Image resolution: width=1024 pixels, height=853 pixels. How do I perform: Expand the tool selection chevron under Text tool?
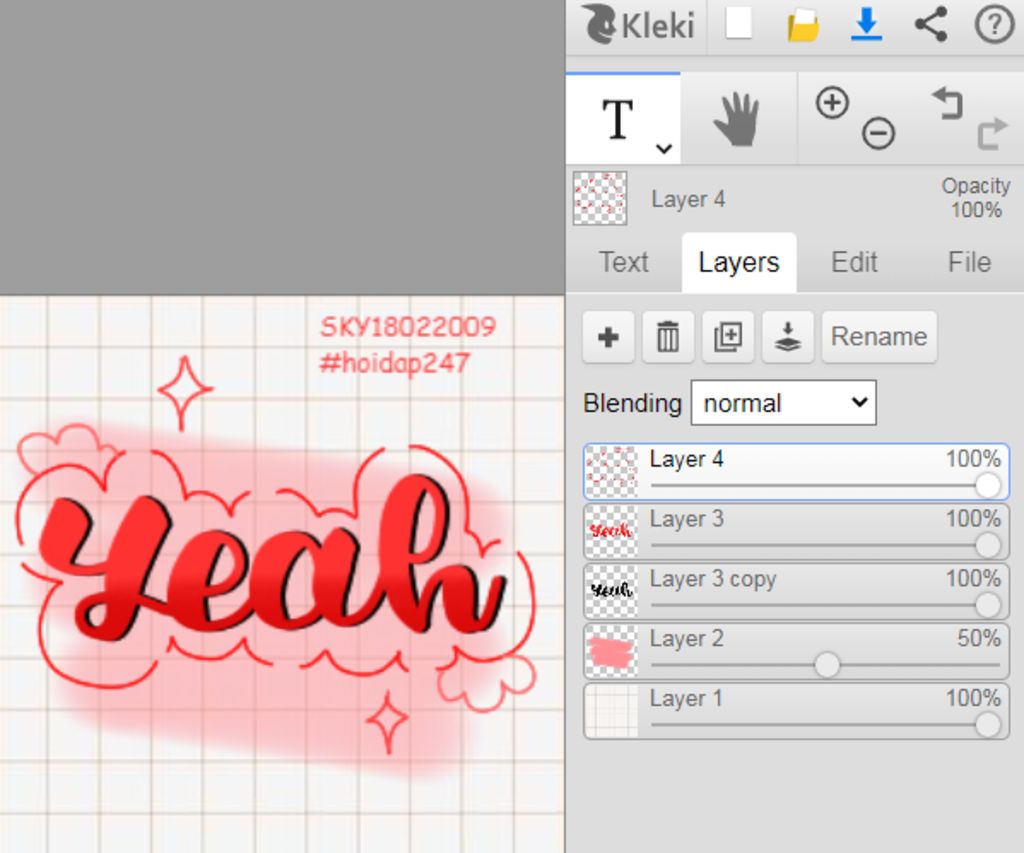point(664,149)
